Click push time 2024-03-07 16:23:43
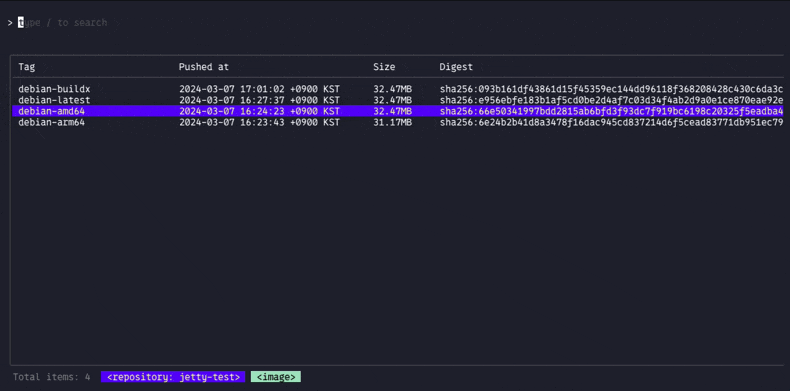 tap(259, 122)
